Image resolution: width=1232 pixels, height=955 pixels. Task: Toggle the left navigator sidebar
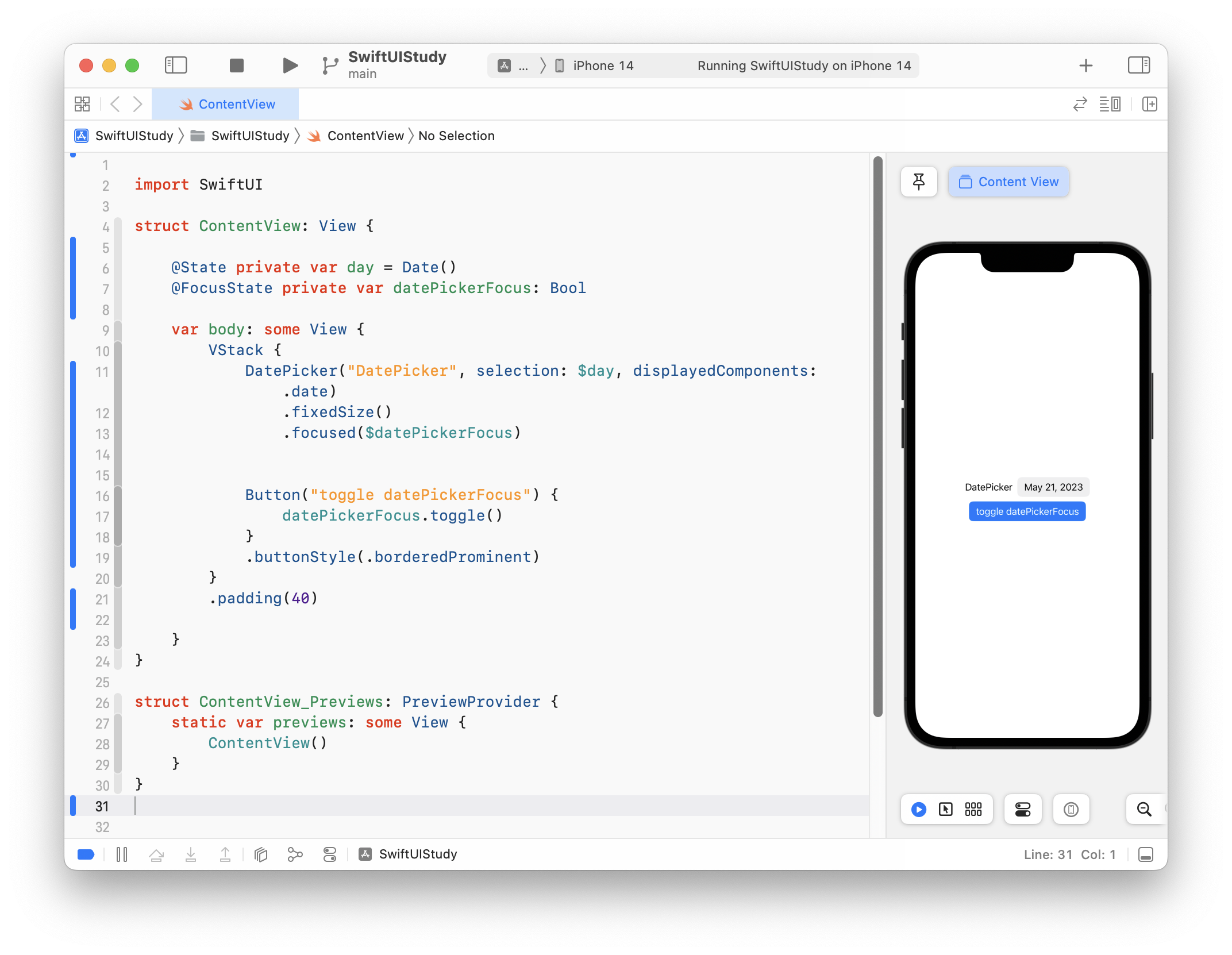(176, 66)
